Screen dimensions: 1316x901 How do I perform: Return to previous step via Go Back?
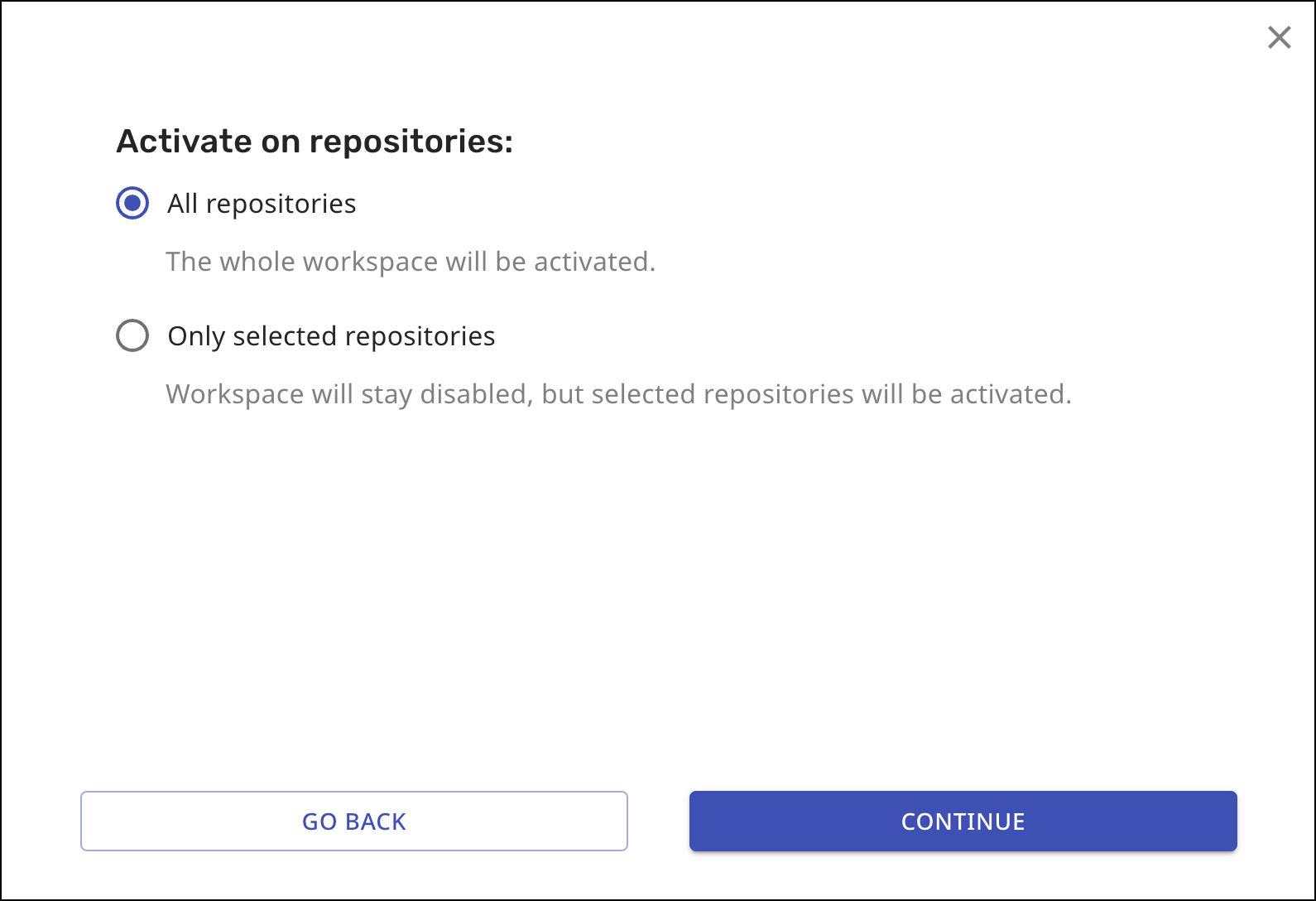pyautogui.click(x=353, y=821)
